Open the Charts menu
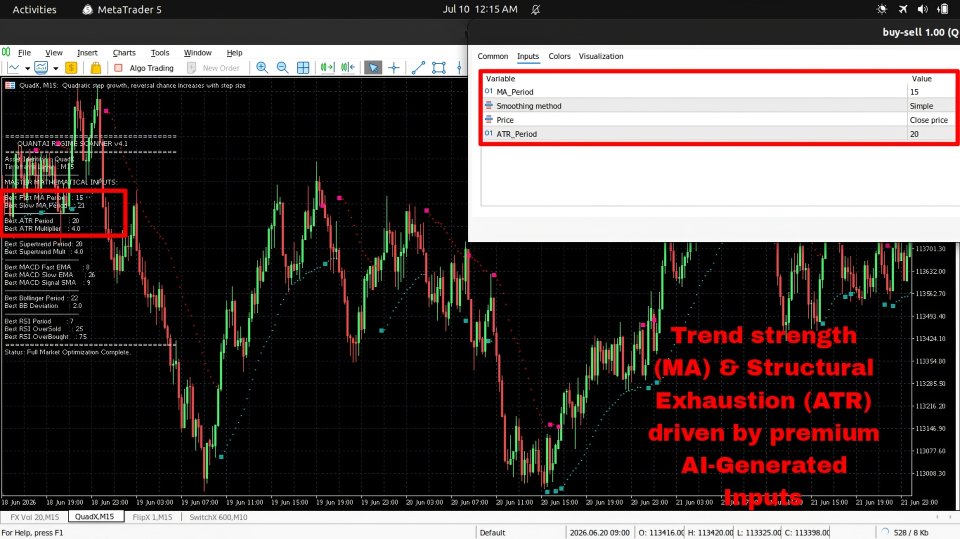Viewport: 960px width, 539px height. tap(124, 53)
